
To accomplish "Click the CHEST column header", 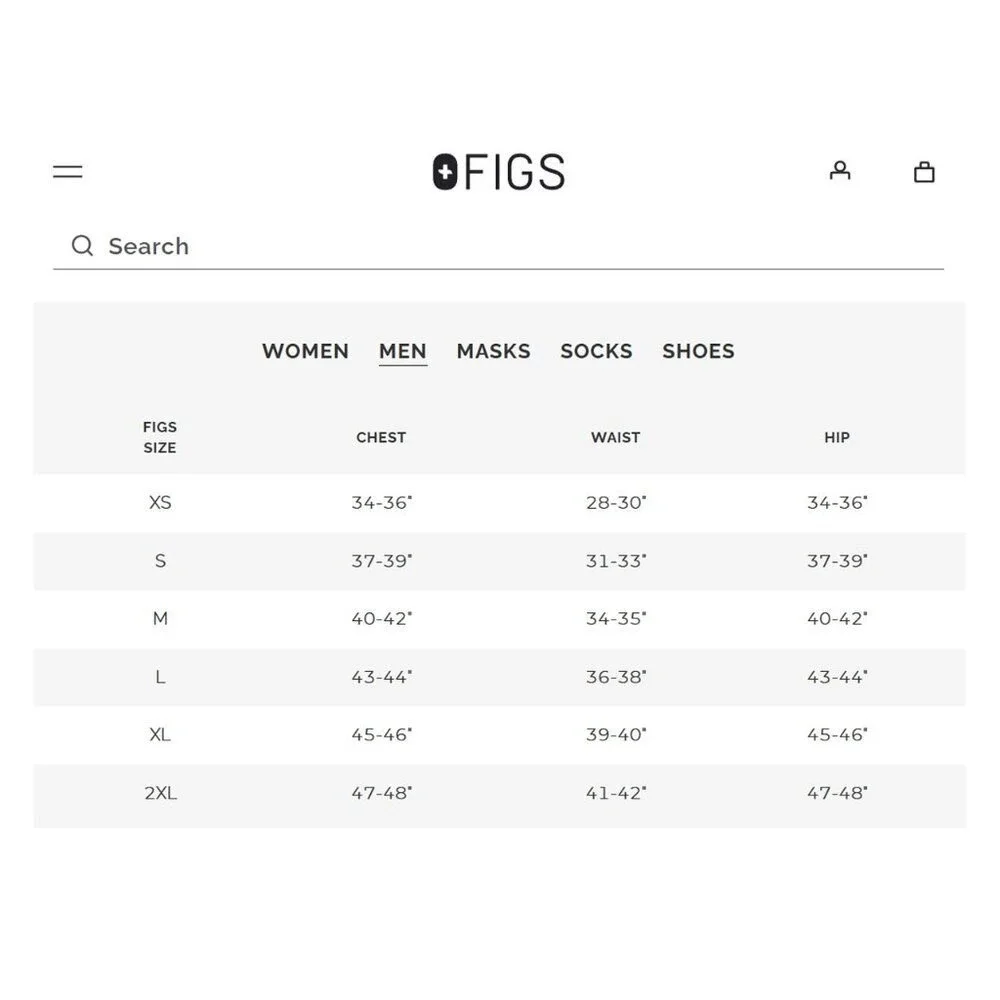I will point(381,438).
